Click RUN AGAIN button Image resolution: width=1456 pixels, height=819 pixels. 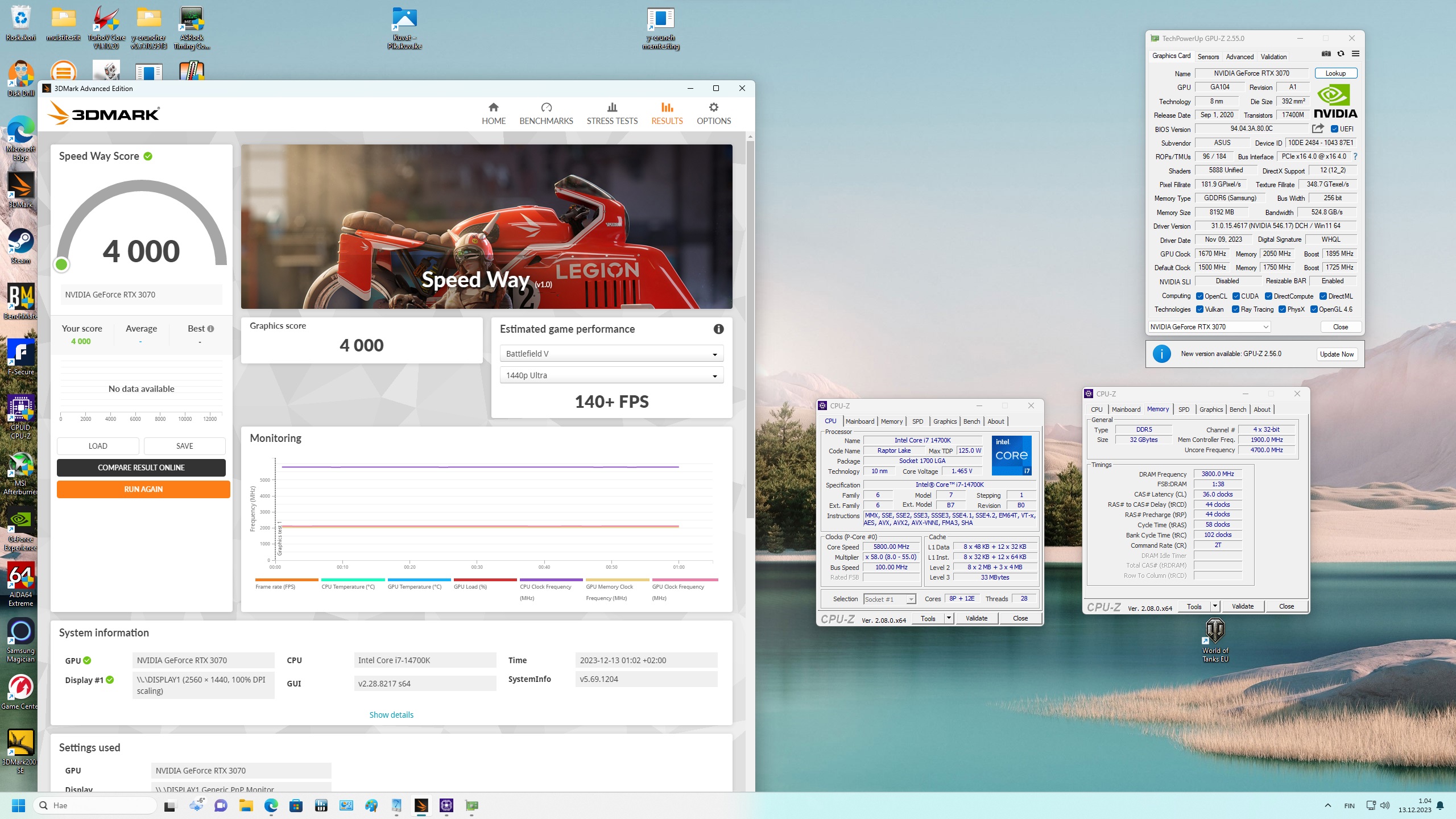pyautogui.click(x=143, y=489)
